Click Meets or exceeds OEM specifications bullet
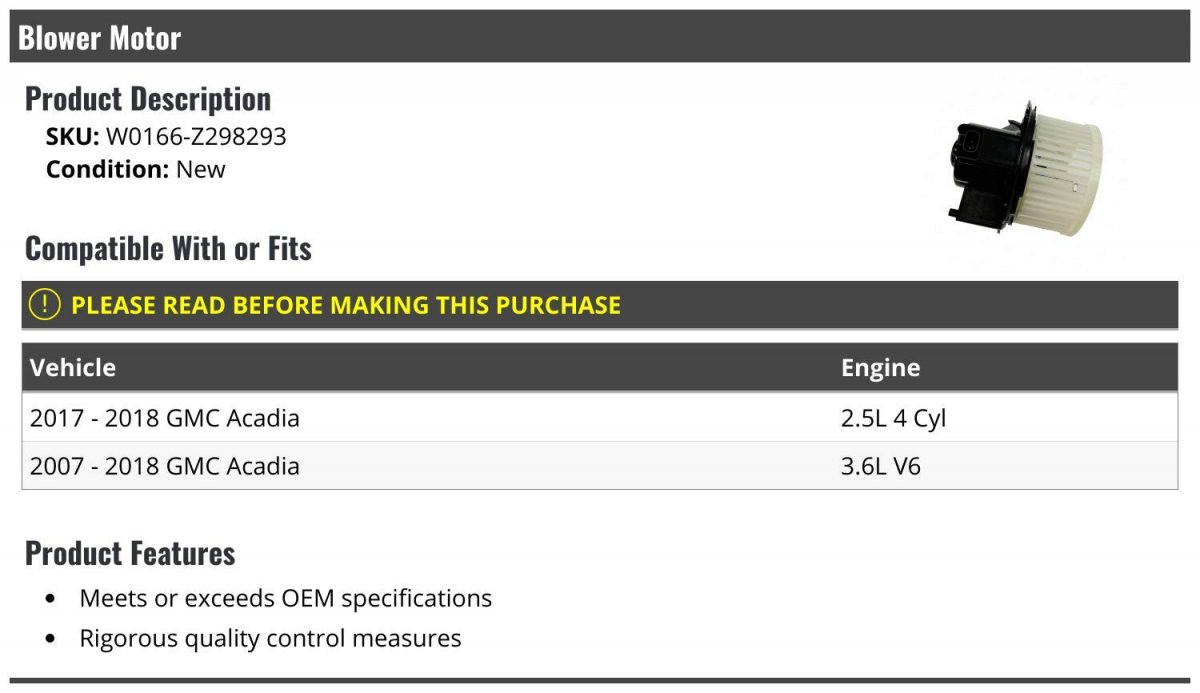Screen dimensions: 1200x693 pos(286,598)
